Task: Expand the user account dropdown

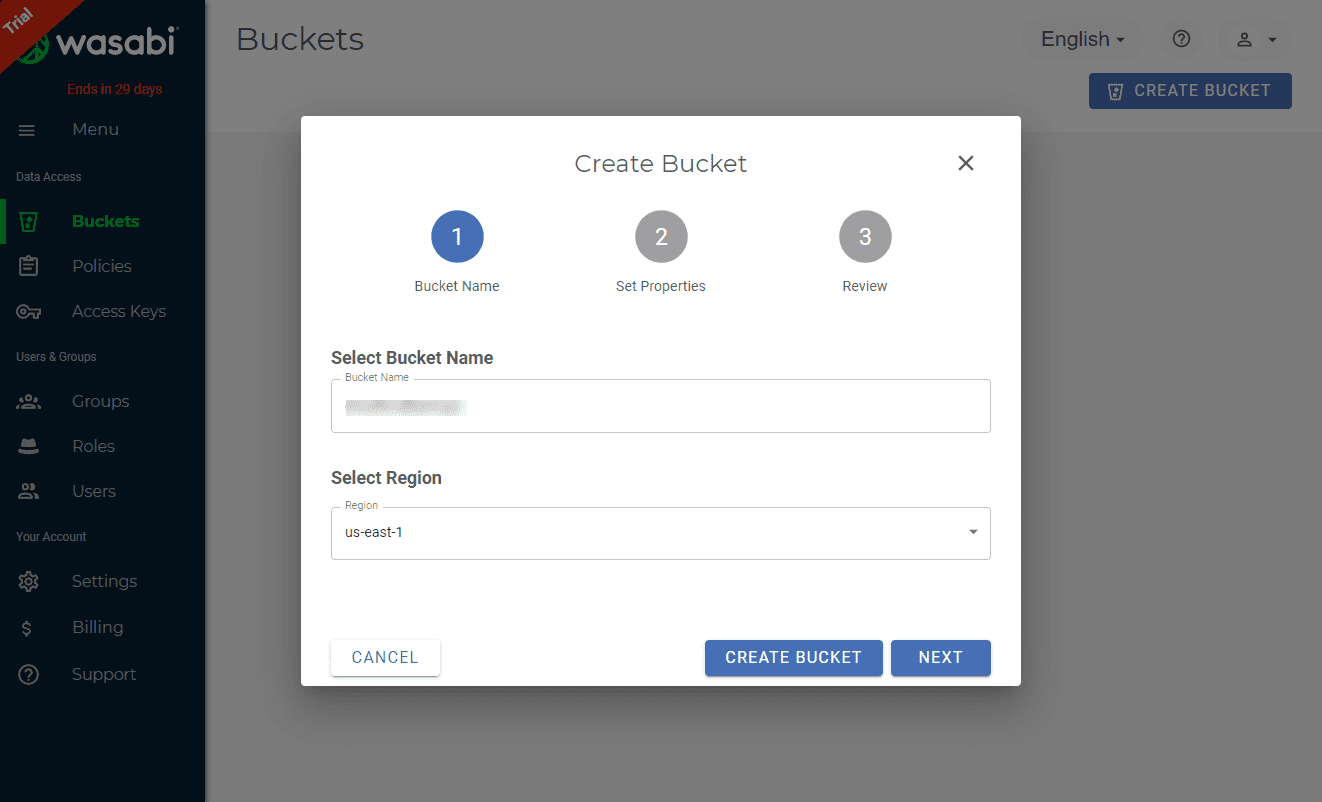Action: [1255, 39]
